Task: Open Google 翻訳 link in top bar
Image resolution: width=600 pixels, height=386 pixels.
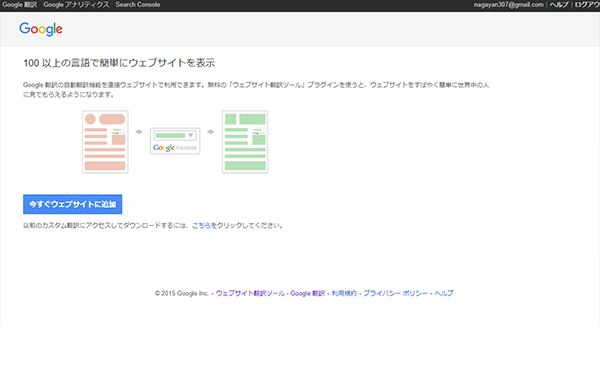Action: (x=20, y=5)
